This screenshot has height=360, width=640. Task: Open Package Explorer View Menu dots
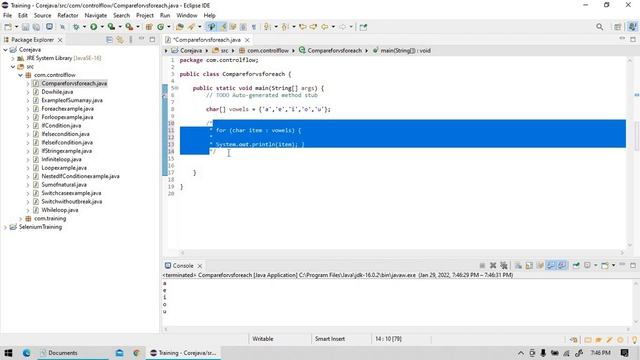click(131, 40)
